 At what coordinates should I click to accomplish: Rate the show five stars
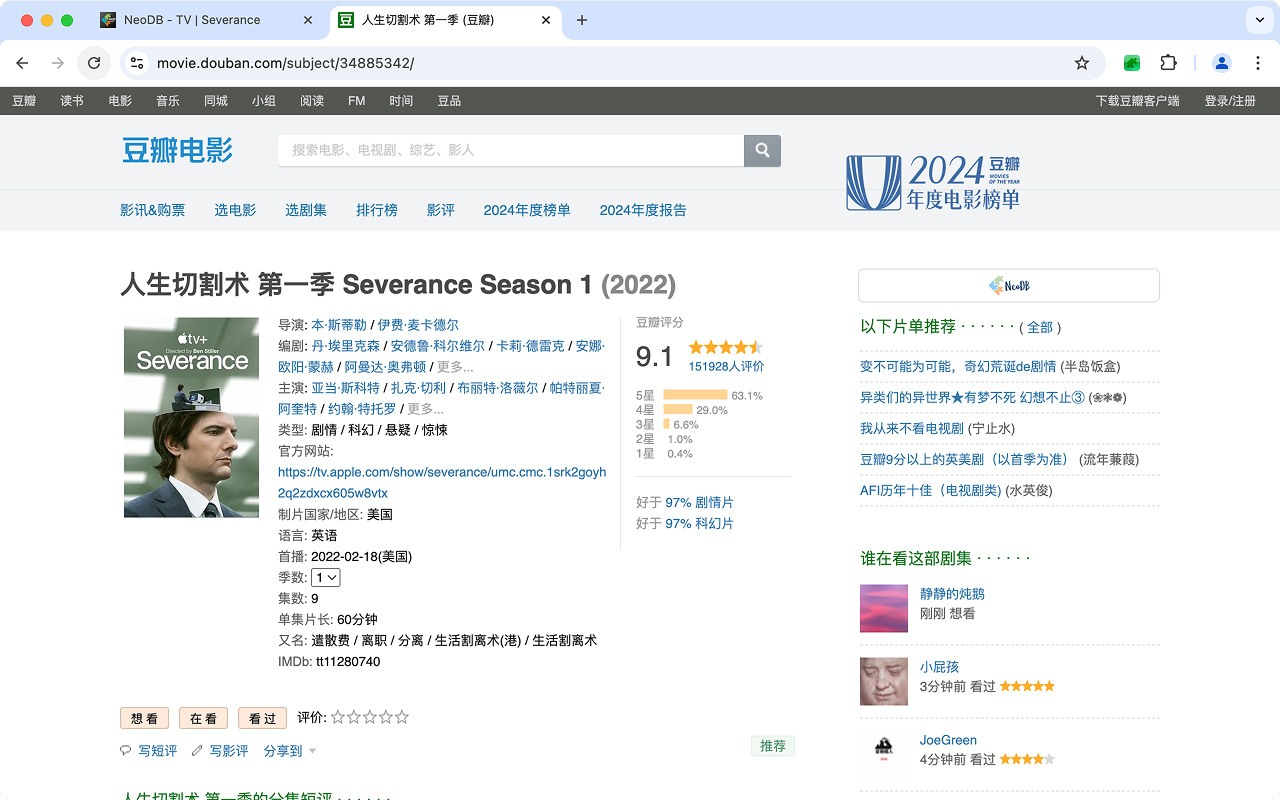(x=402, y=717)
